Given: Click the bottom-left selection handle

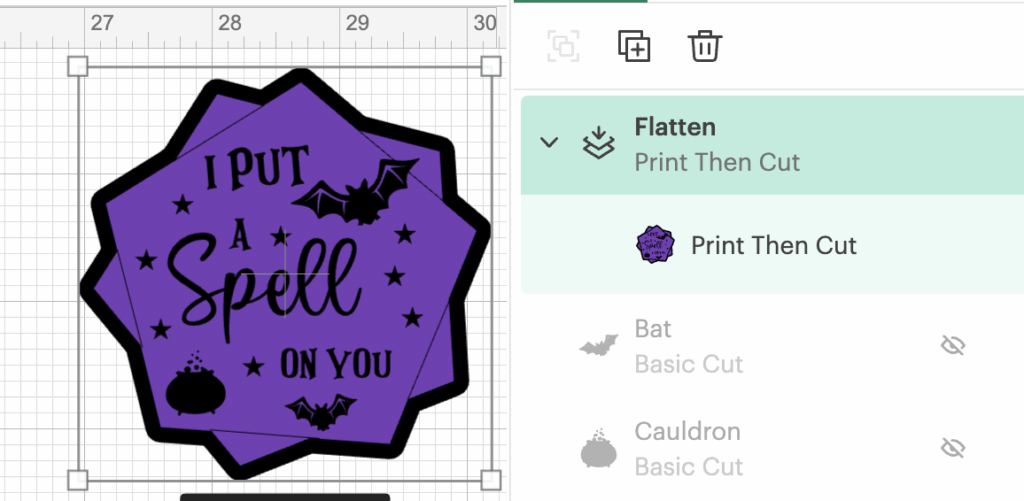Looking at the screenshot, I should click(x=78, y=480).
